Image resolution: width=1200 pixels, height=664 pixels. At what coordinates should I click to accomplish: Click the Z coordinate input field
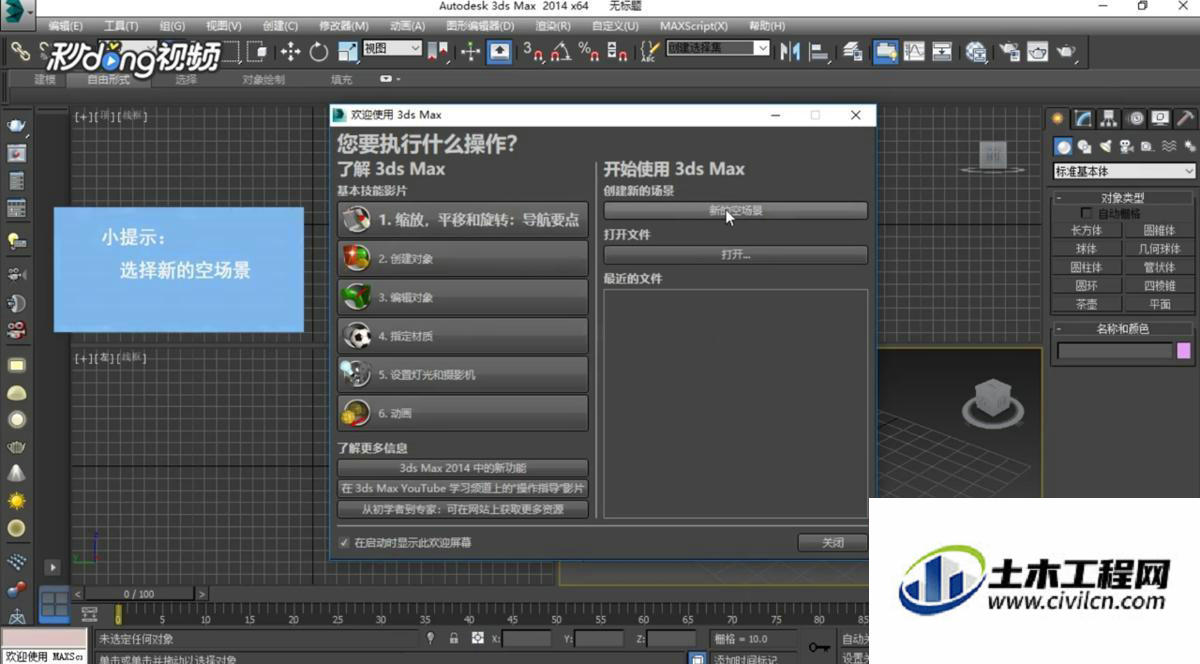point(671,639)
